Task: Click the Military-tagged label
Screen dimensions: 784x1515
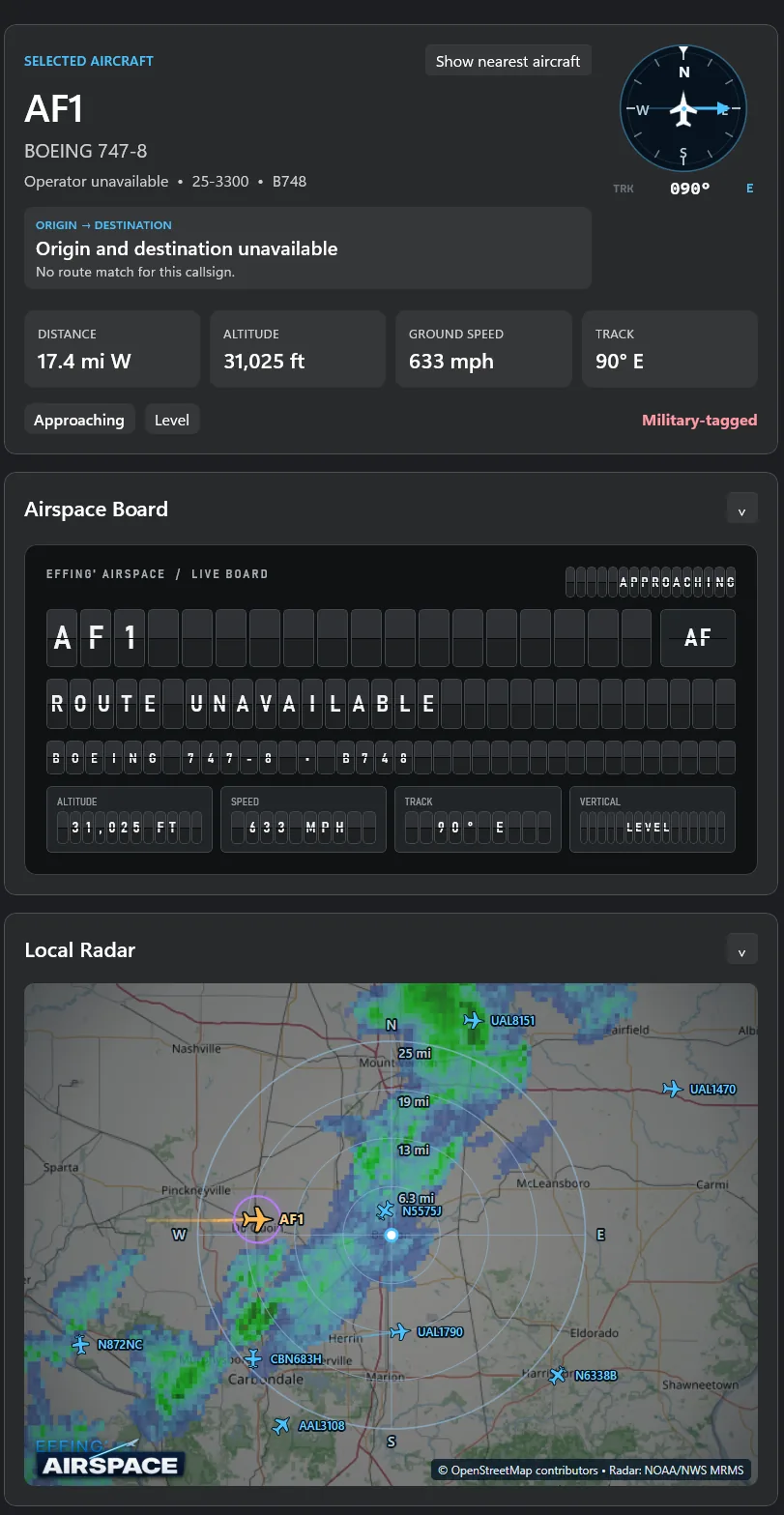Action: (700, 420)
